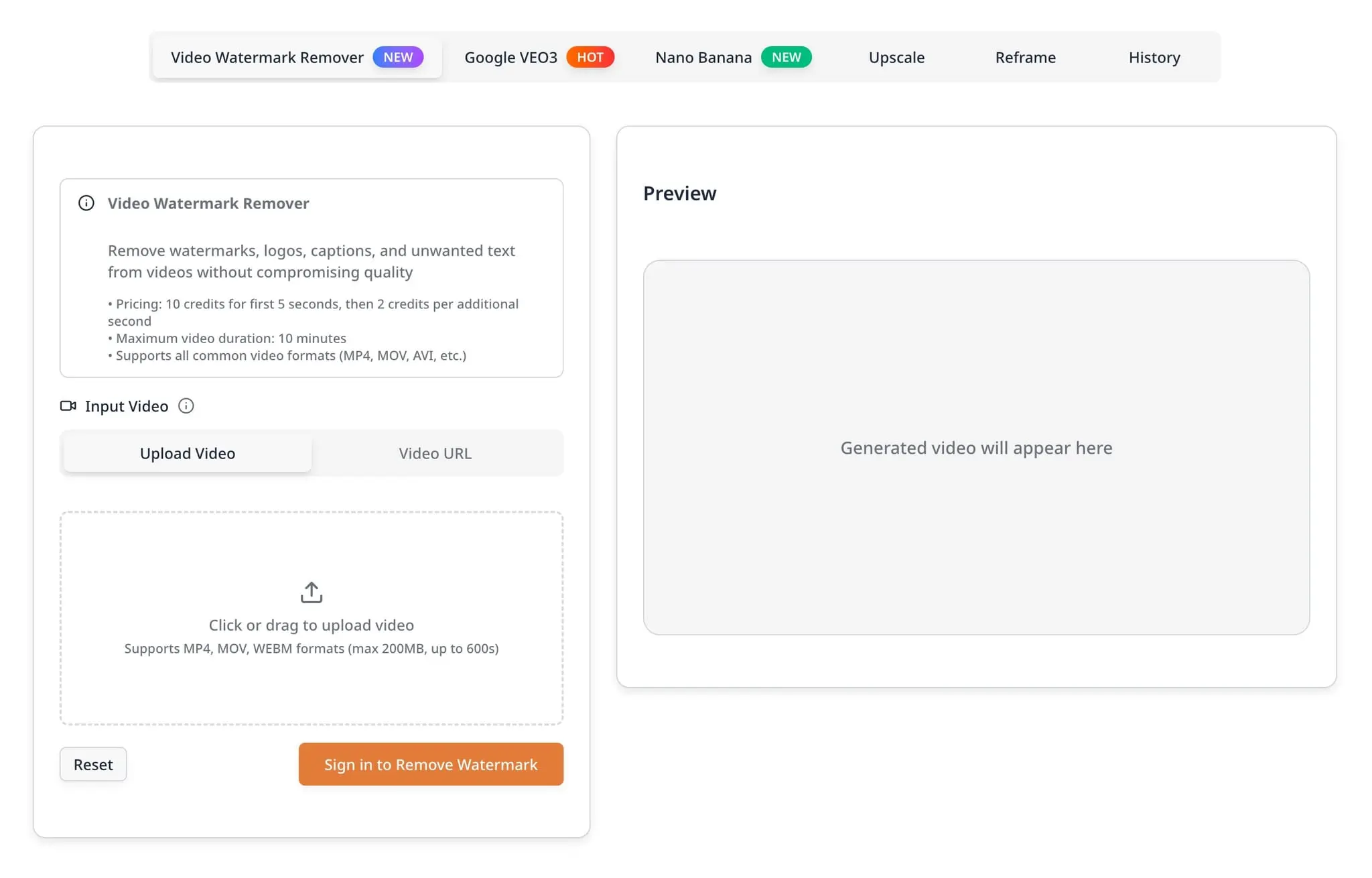
Task: Open the Google VEO3 tab
Action: [x=539, y=58]
